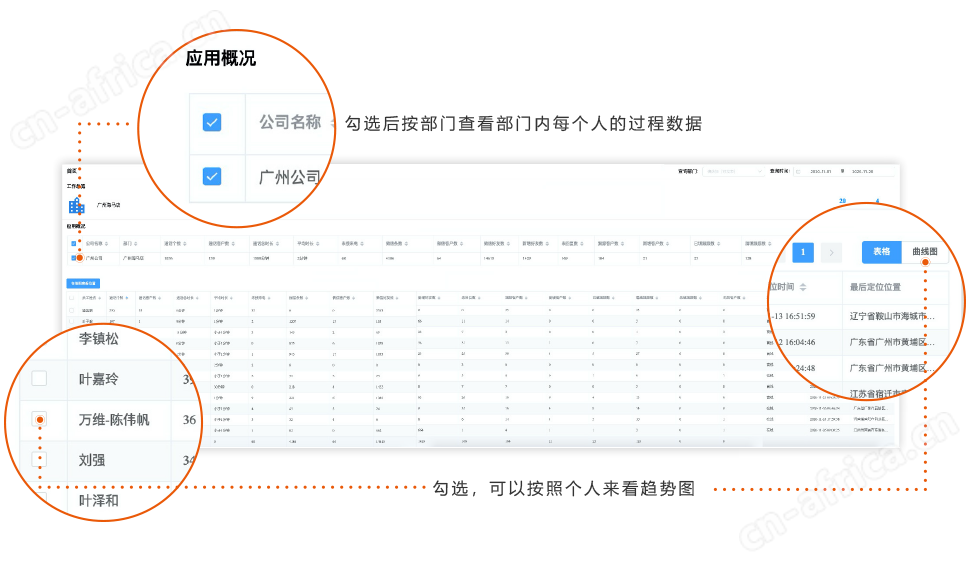Select the name 叶嘉玲

tap(98, 379)
